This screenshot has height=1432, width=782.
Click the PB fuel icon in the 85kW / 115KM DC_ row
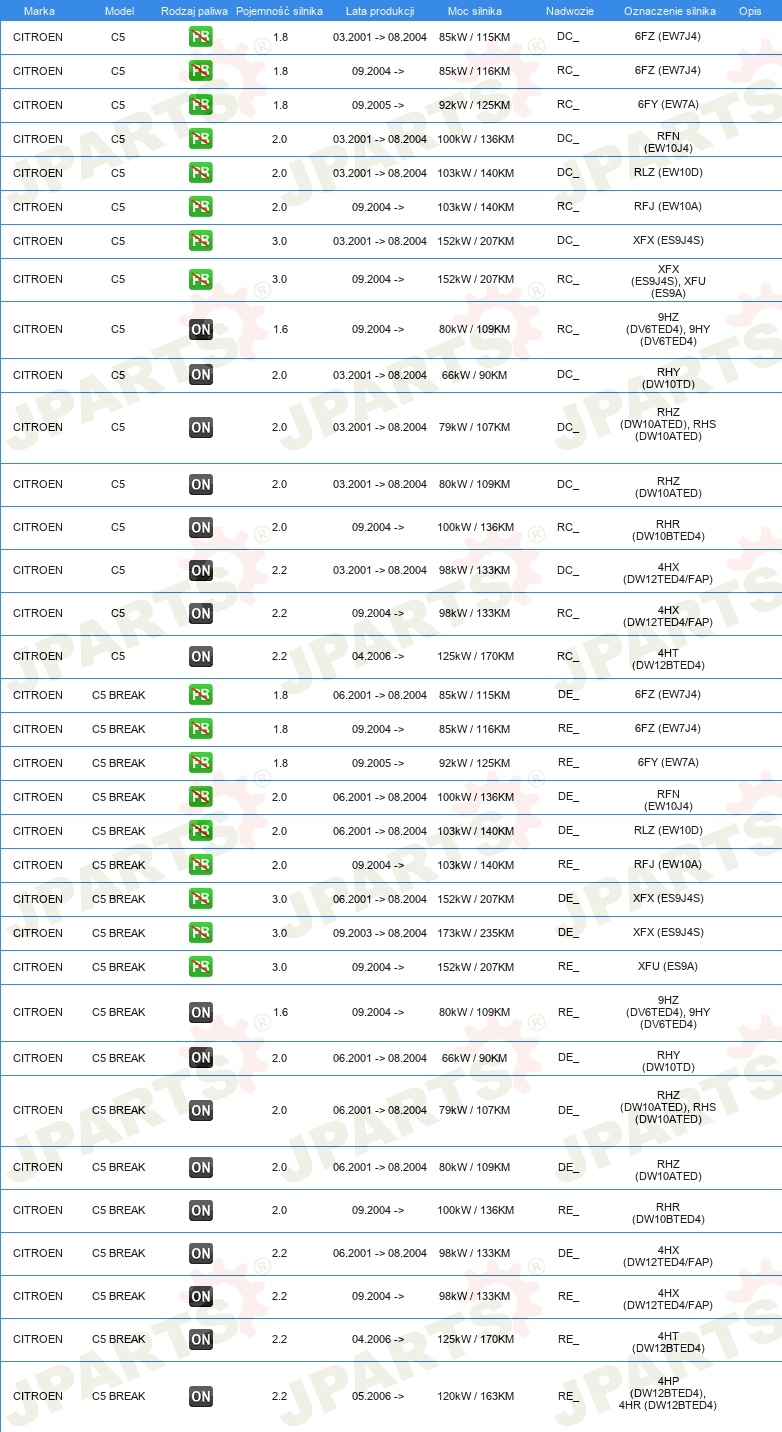pyautogui.click(x=200, y=37)
